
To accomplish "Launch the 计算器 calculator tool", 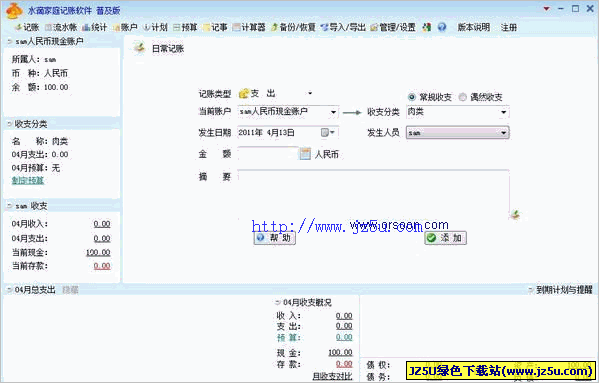I will point(249,27).
